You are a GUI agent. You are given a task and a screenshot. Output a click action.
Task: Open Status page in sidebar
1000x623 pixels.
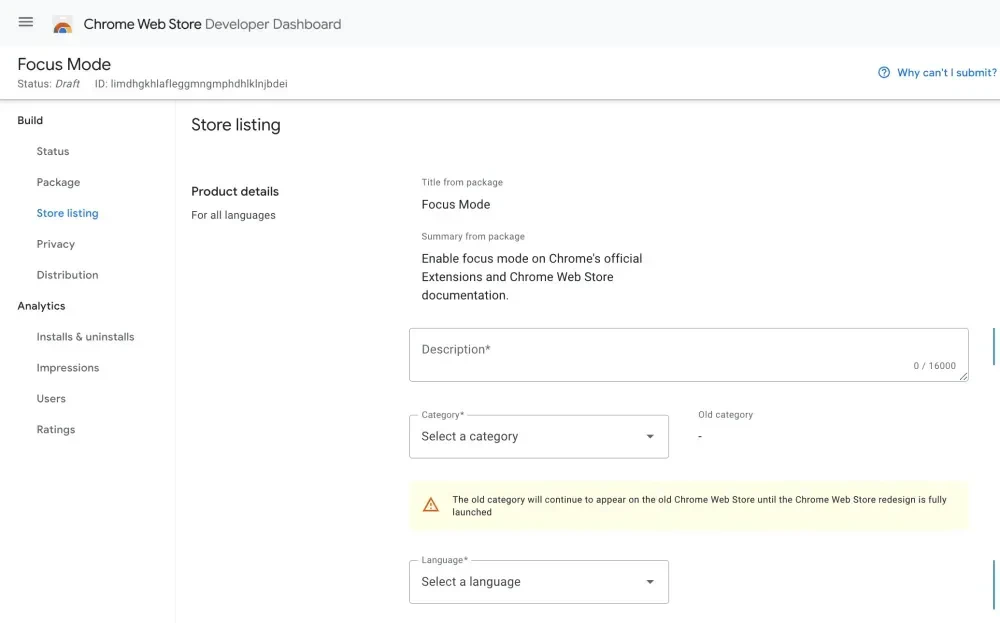click(53, 151)
